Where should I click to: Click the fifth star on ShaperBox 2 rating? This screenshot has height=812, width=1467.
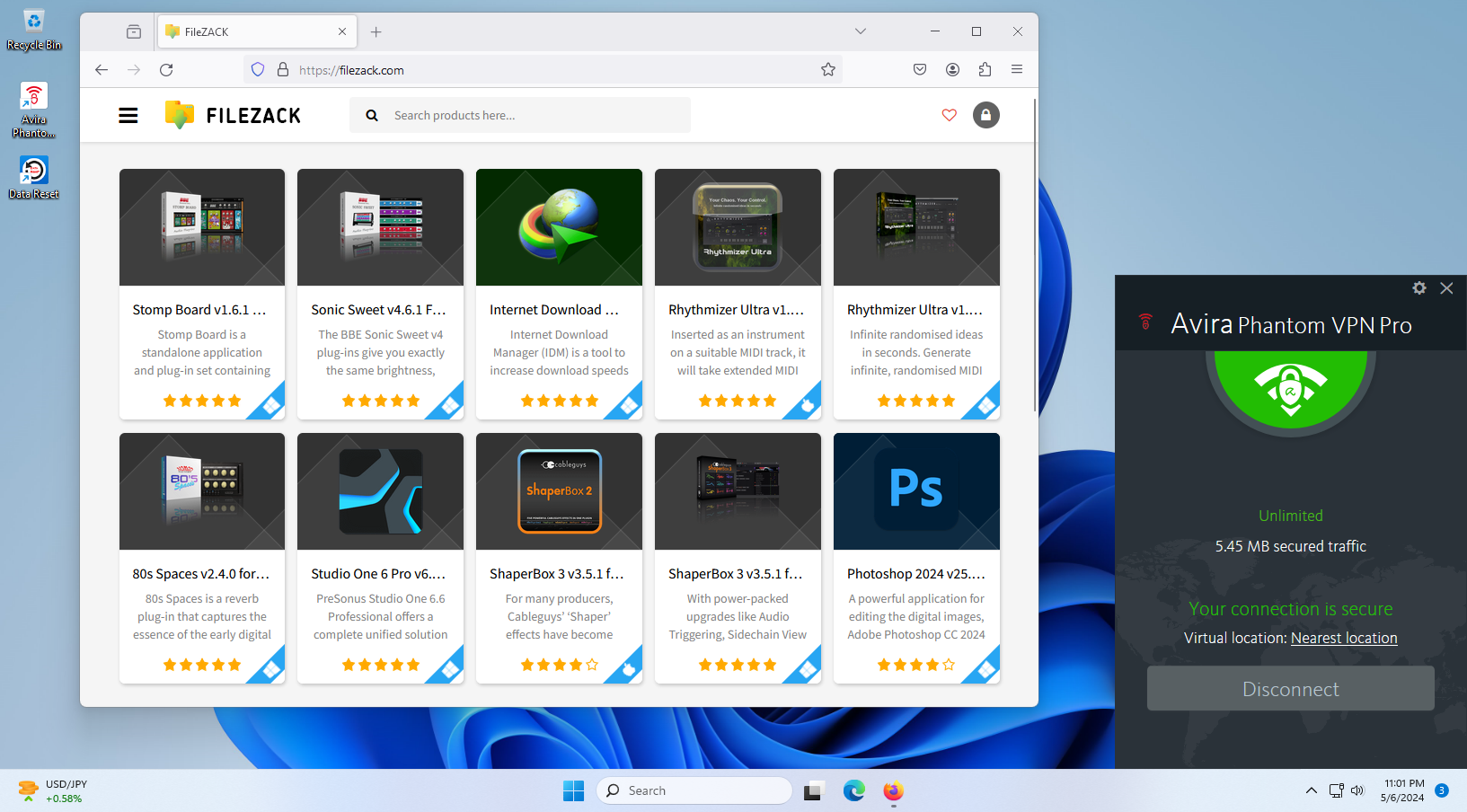point(592,665)
